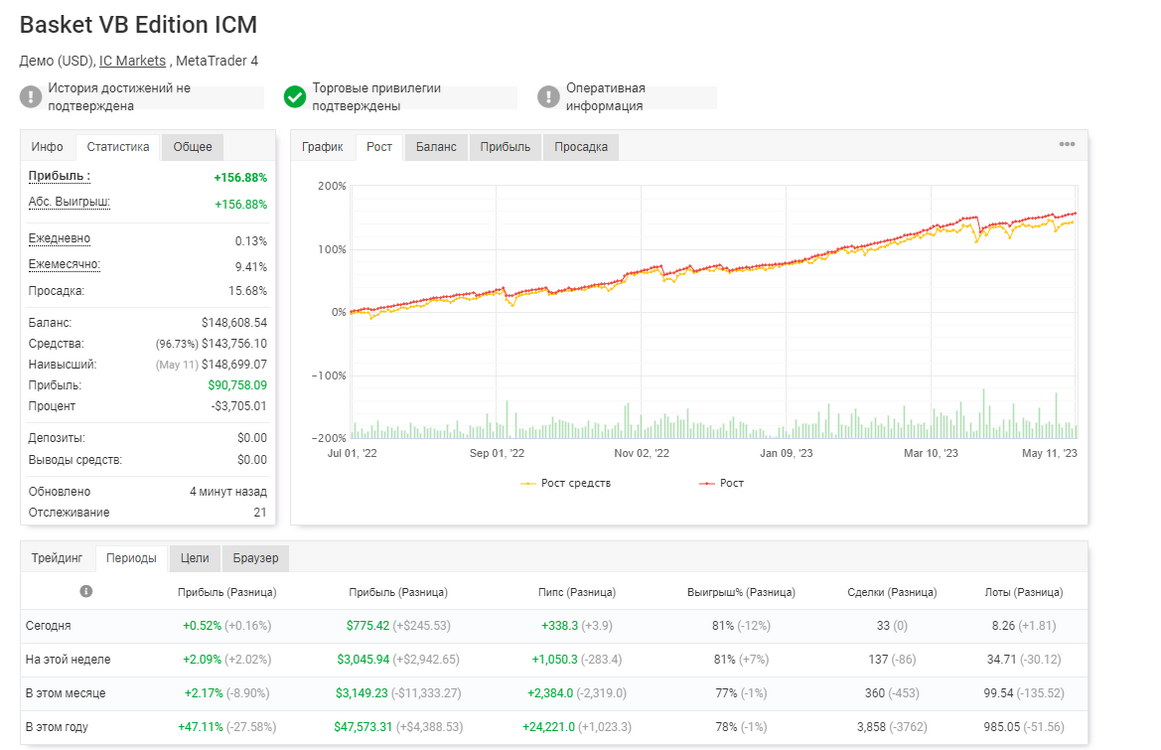1161x750 pixels.
Task: Click the Сегодня row label
Action: coord(48,626)
